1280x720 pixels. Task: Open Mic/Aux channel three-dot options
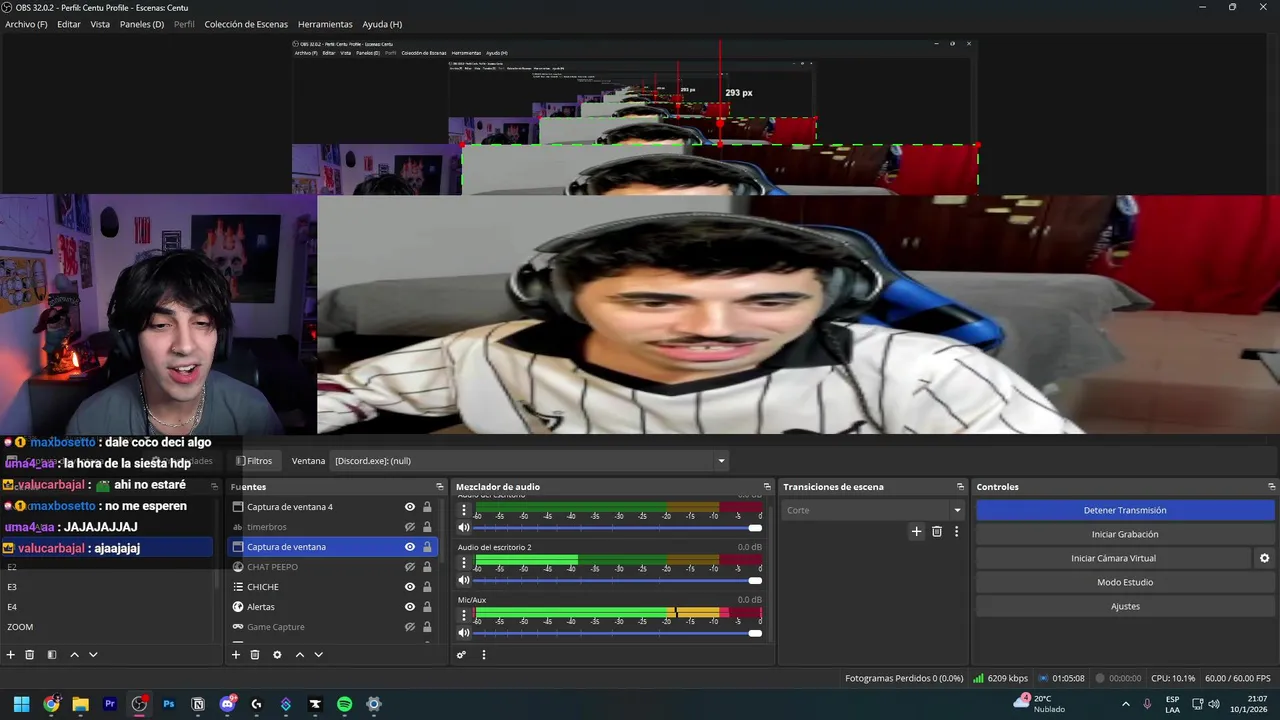click(464, 615)
